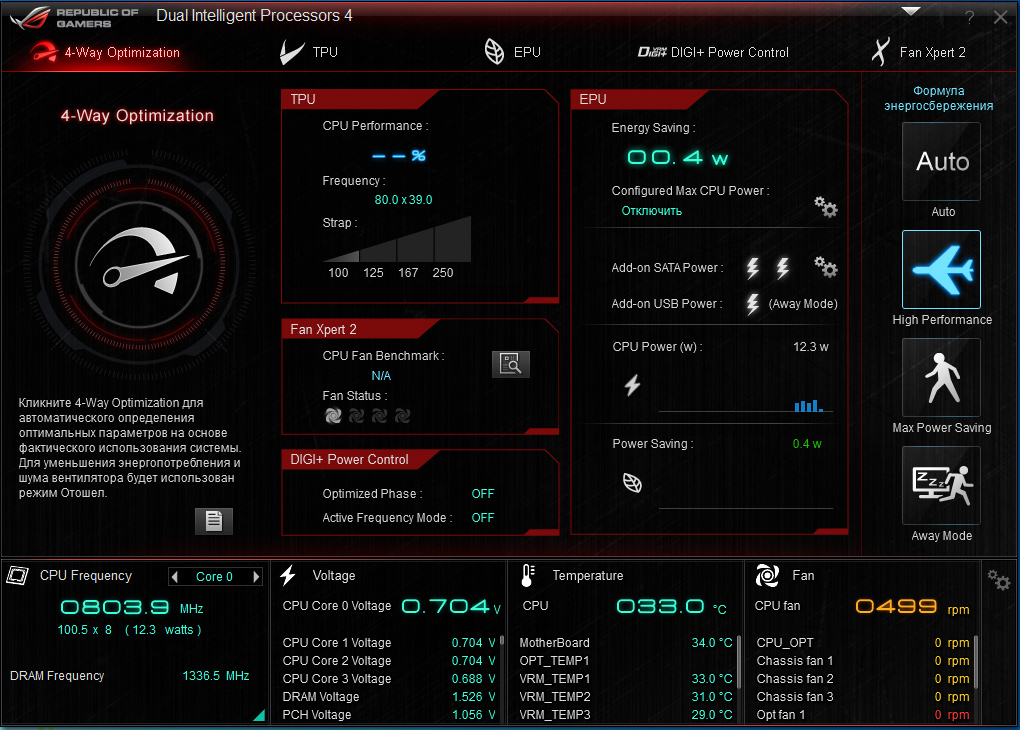The width and height of the screenshot is (1020, 730).
Task: Click the Power Saving leaf icon
Action: pyautogui.click(x=632, y=483)
